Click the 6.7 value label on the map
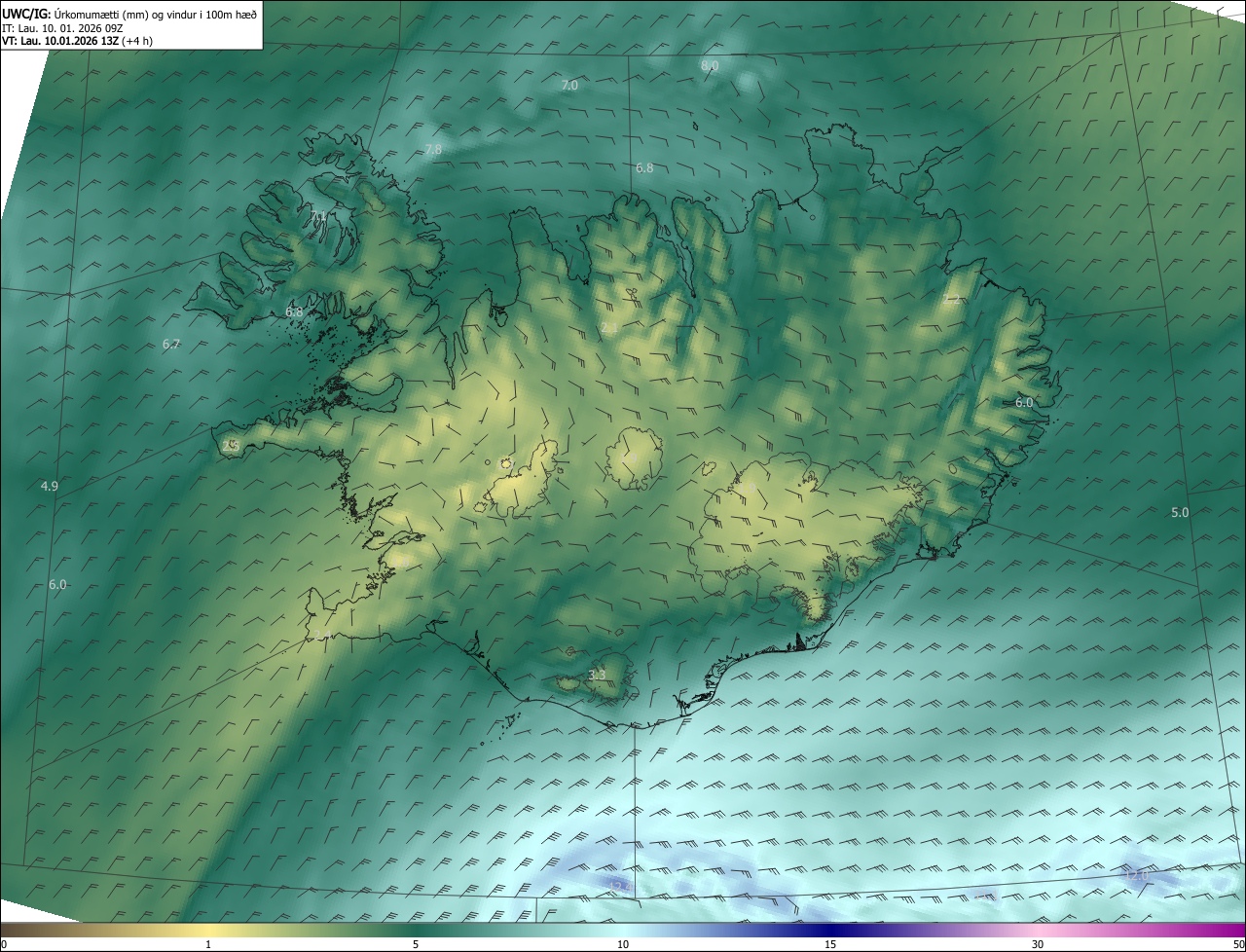 [x=171, y=344]
